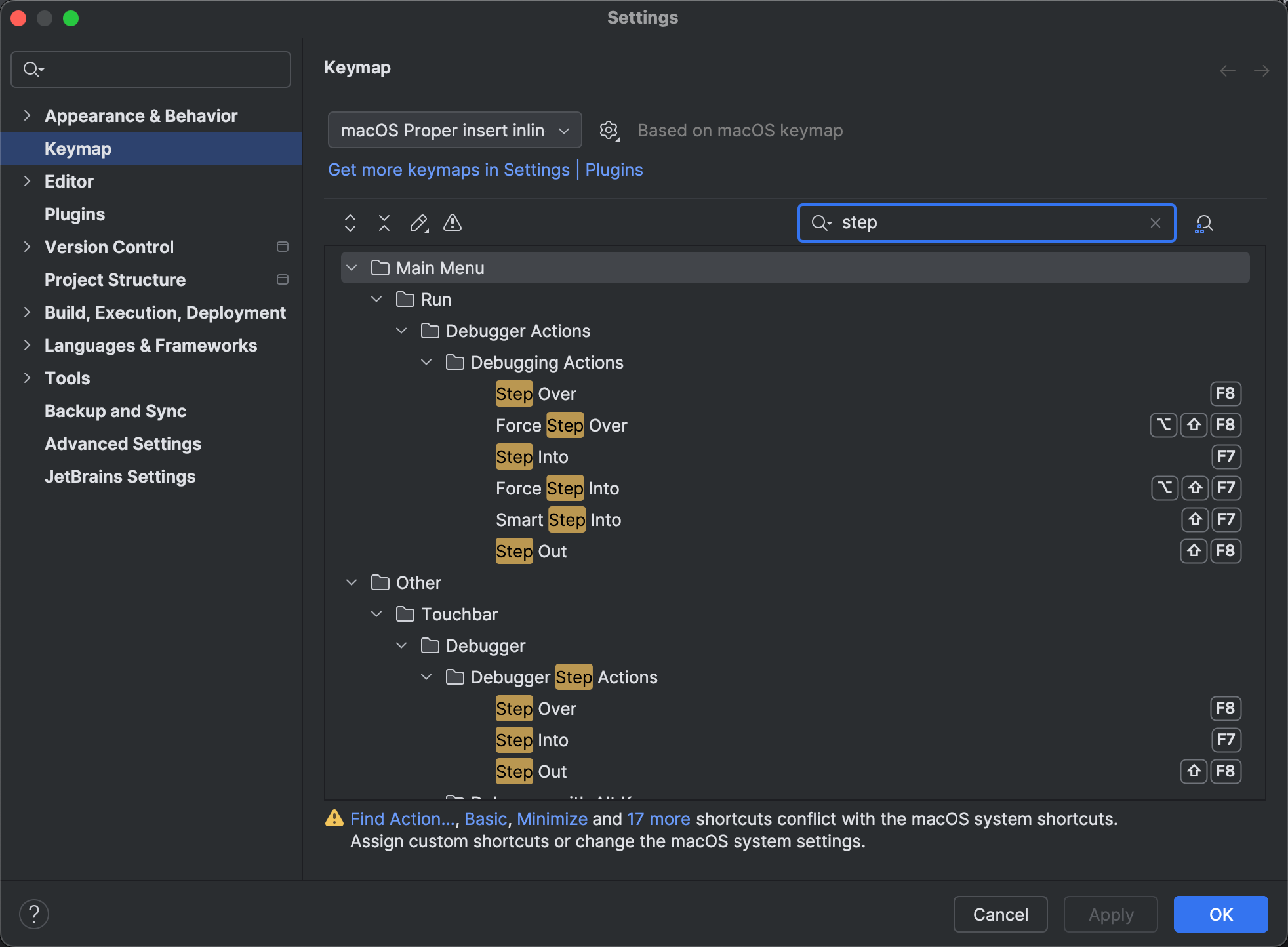Open the macOS keymap selector dropdown
The width and height of the screenshot is (1288, 947).
[454, 130]
